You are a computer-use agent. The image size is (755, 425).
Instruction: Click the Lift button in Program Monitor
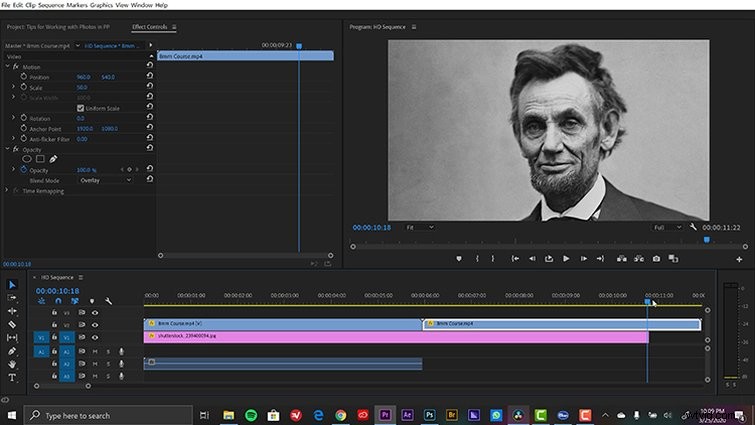click(x=622, y=258)
